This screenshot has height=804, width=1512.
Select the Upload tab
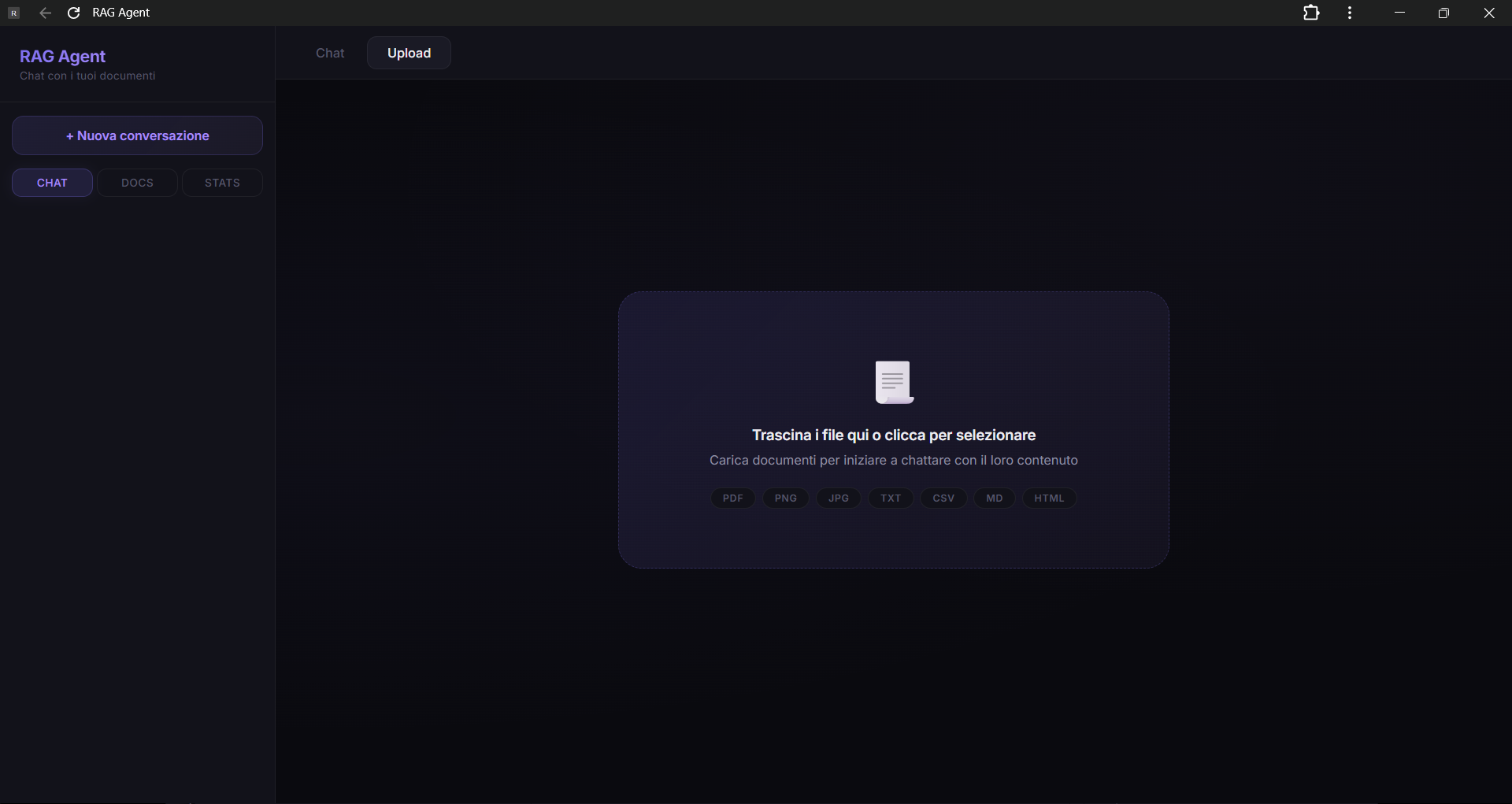[x=408, y=53]
